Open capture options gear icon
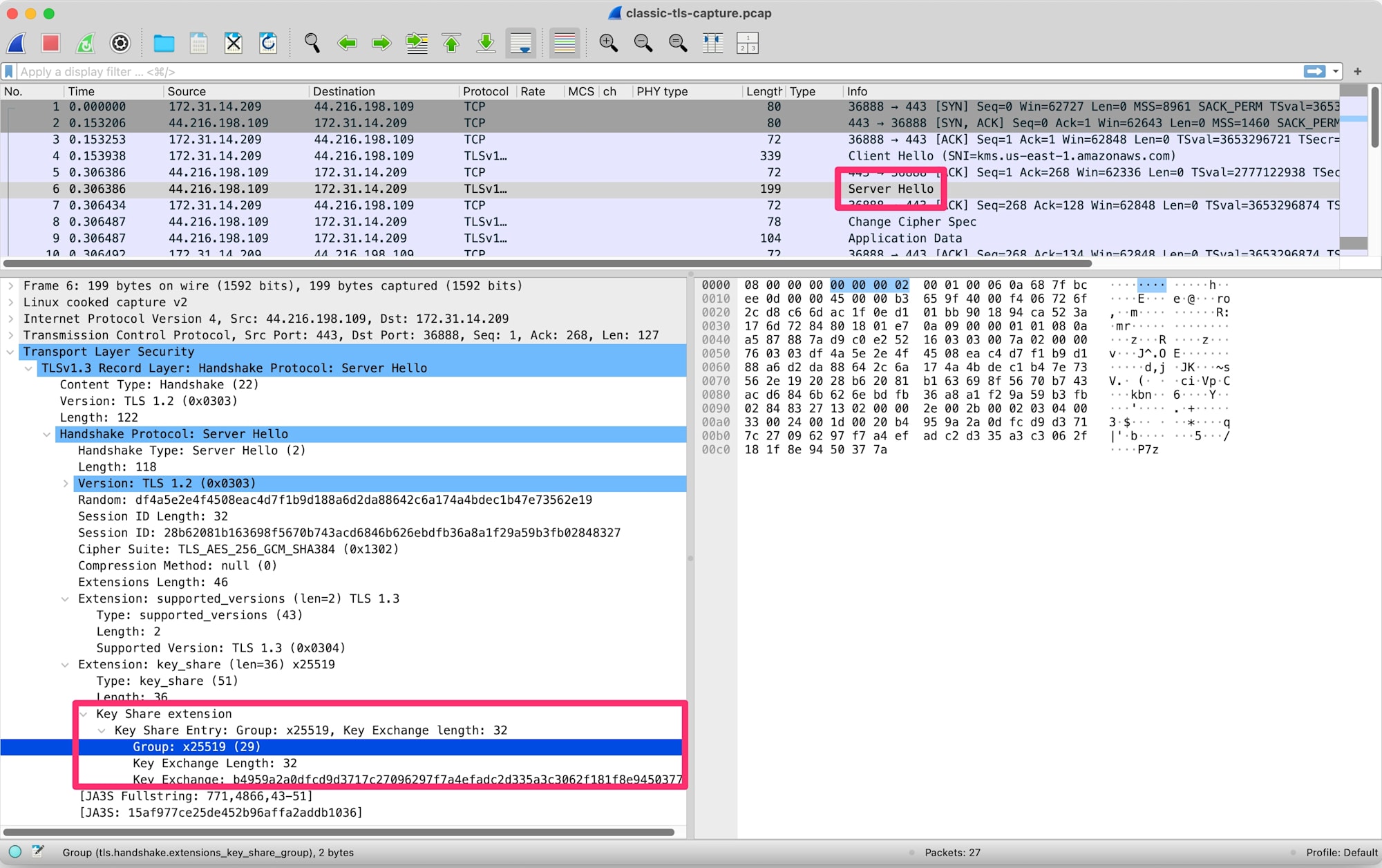 120,44
